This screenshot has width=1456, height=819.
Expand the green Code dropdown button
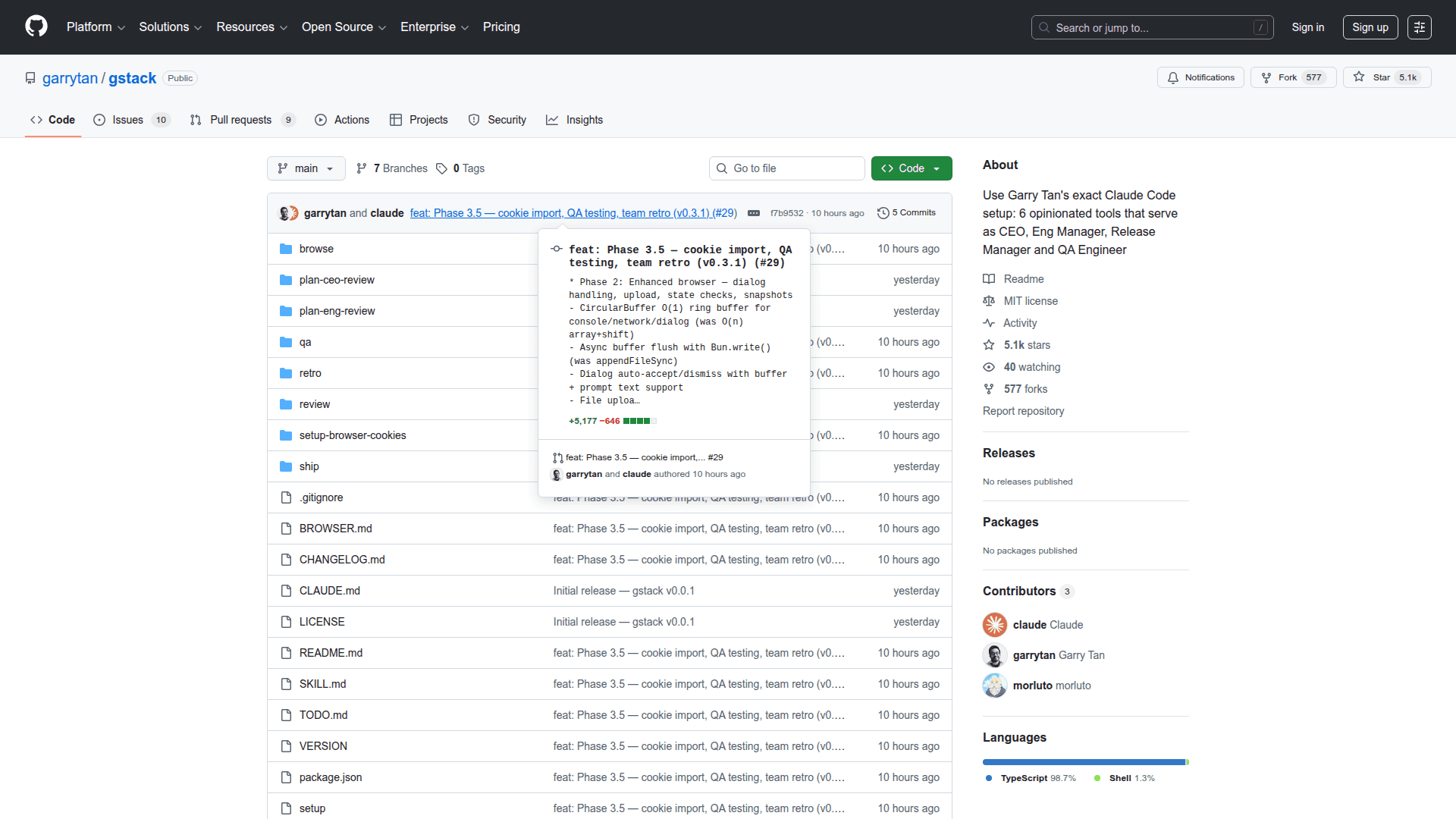click(x=911, y=168)
